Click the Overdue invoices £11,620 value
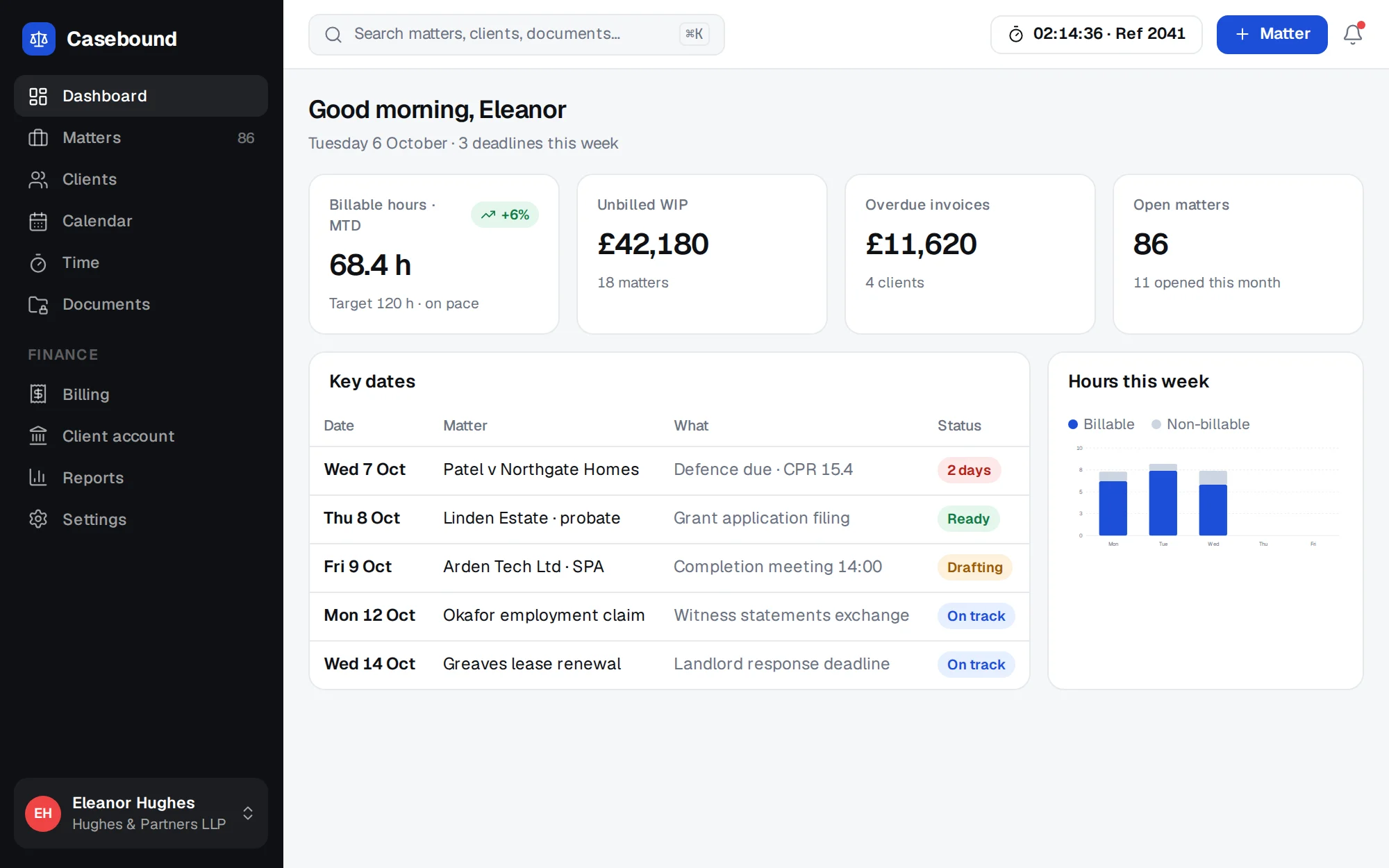This screenshot has width=1389, height=868. pyautogui.click(x=921, y=244)
